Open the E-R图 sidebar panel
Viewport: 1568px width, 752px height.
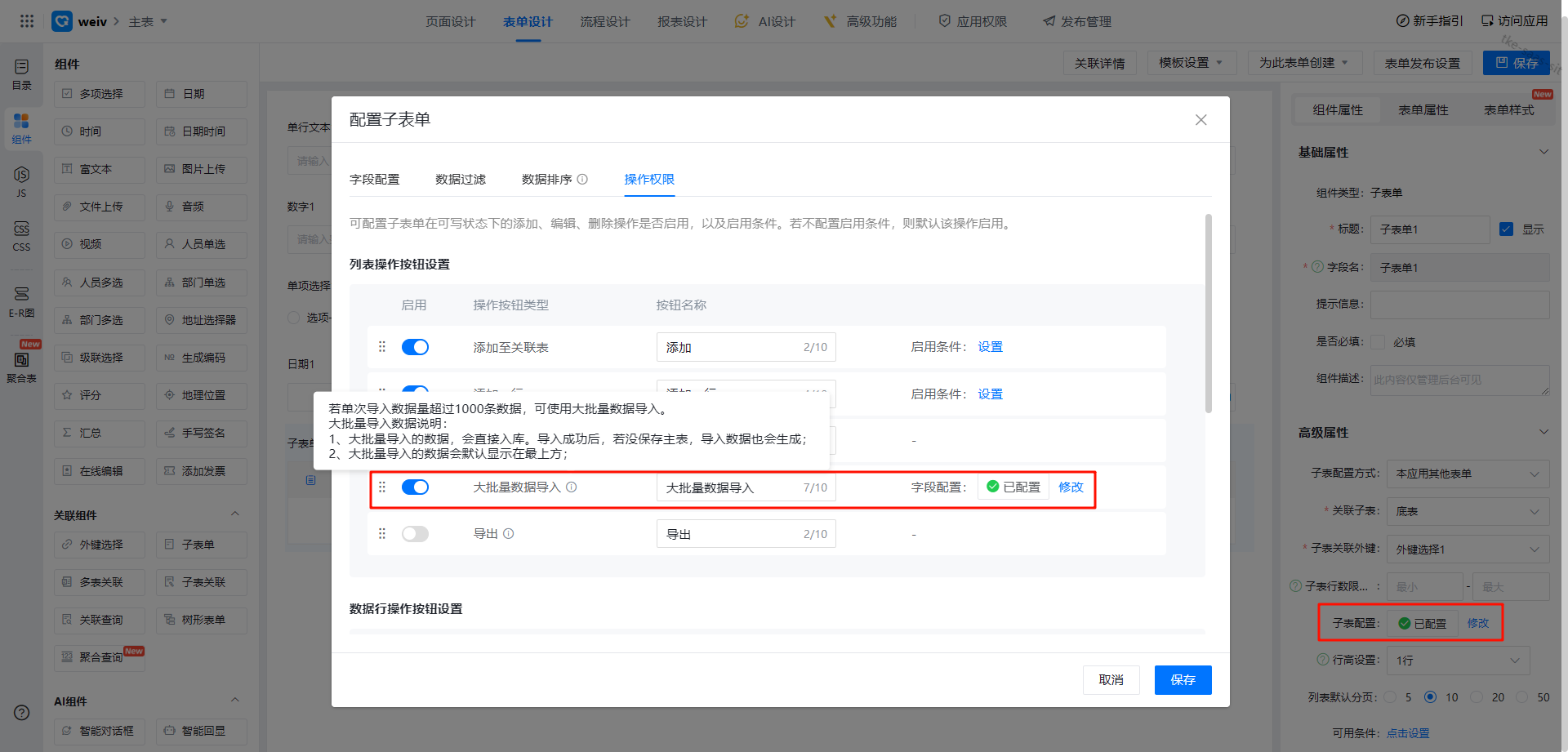pos(21,301)
